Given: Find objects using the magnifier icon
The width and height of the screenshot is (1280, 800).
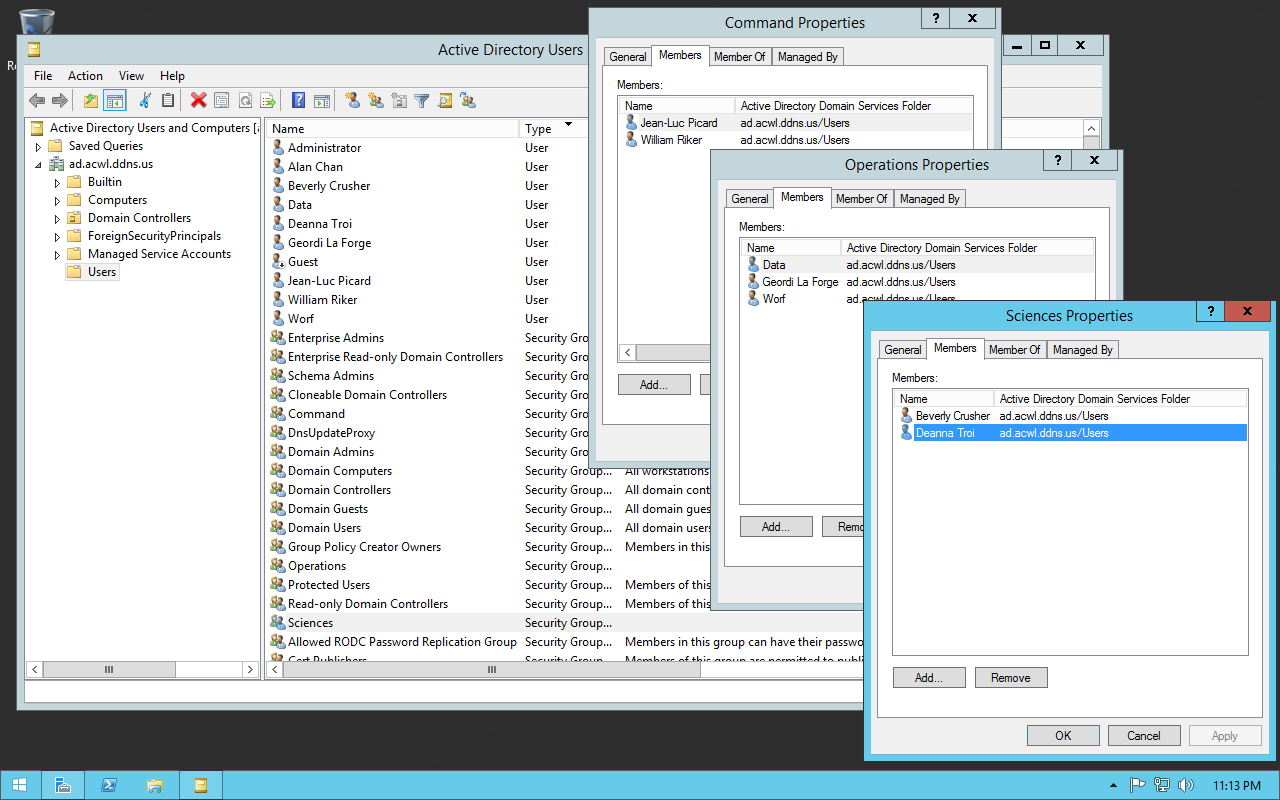Looking at the screenshot, I should pos(446,100).
